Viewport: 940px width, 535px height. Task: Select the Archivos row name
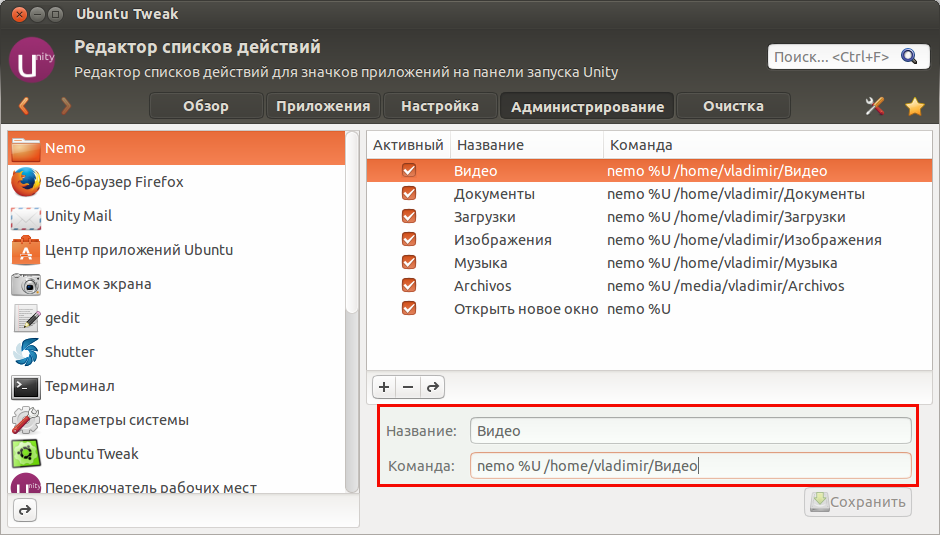tap(483, 285)
